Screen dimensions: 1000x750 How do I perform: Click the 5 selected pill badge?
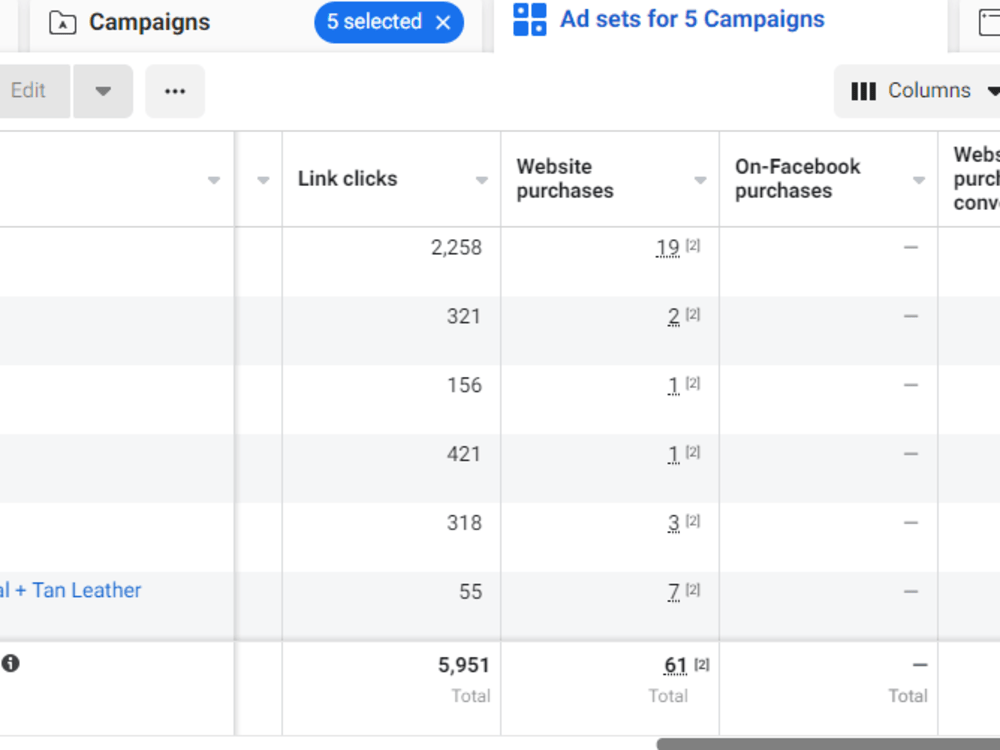click(x=388, y=22)
